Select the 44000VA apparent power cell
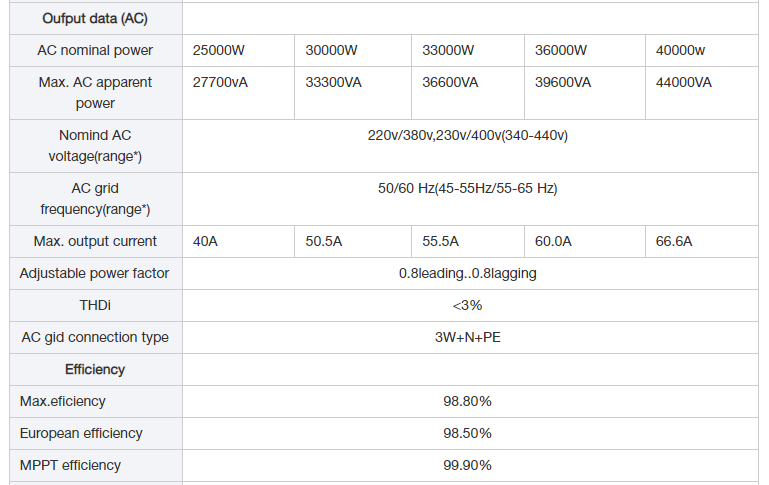 click(702, 93)
